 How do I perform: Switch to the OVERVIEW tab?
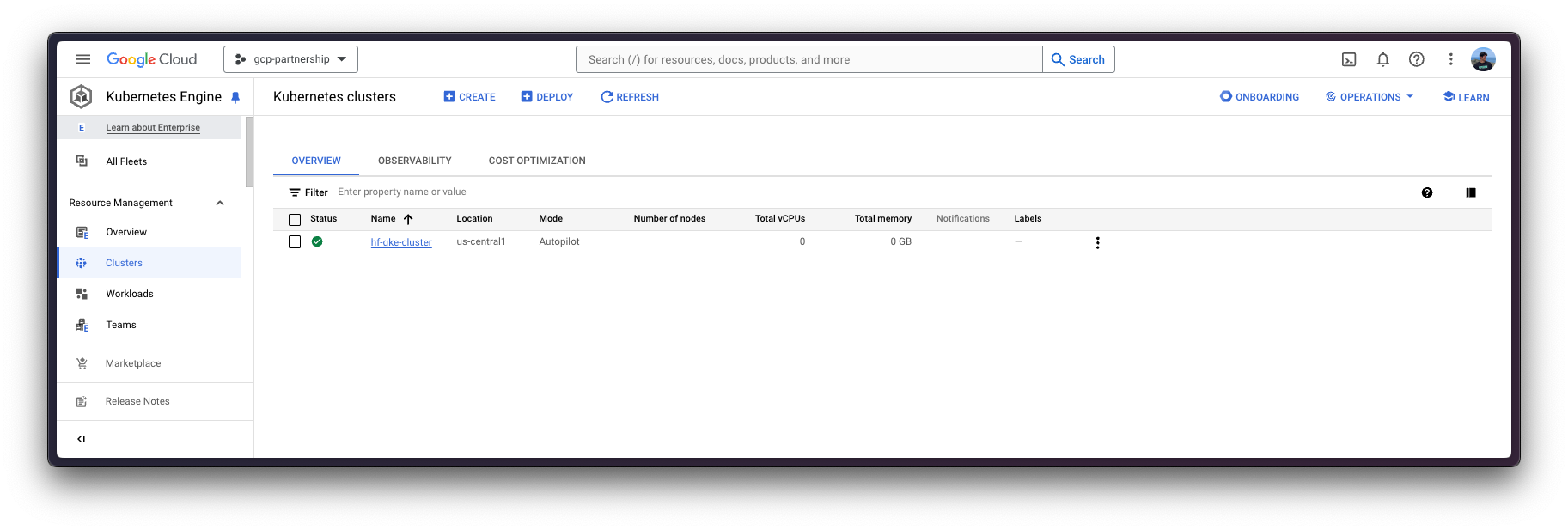316,161
